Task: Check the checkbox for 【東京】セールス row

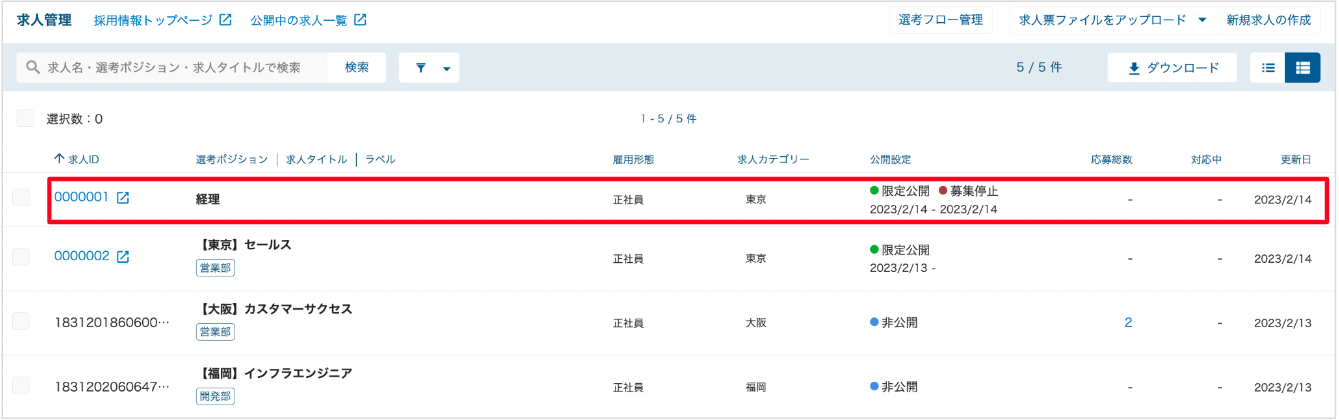Action: 21,257
